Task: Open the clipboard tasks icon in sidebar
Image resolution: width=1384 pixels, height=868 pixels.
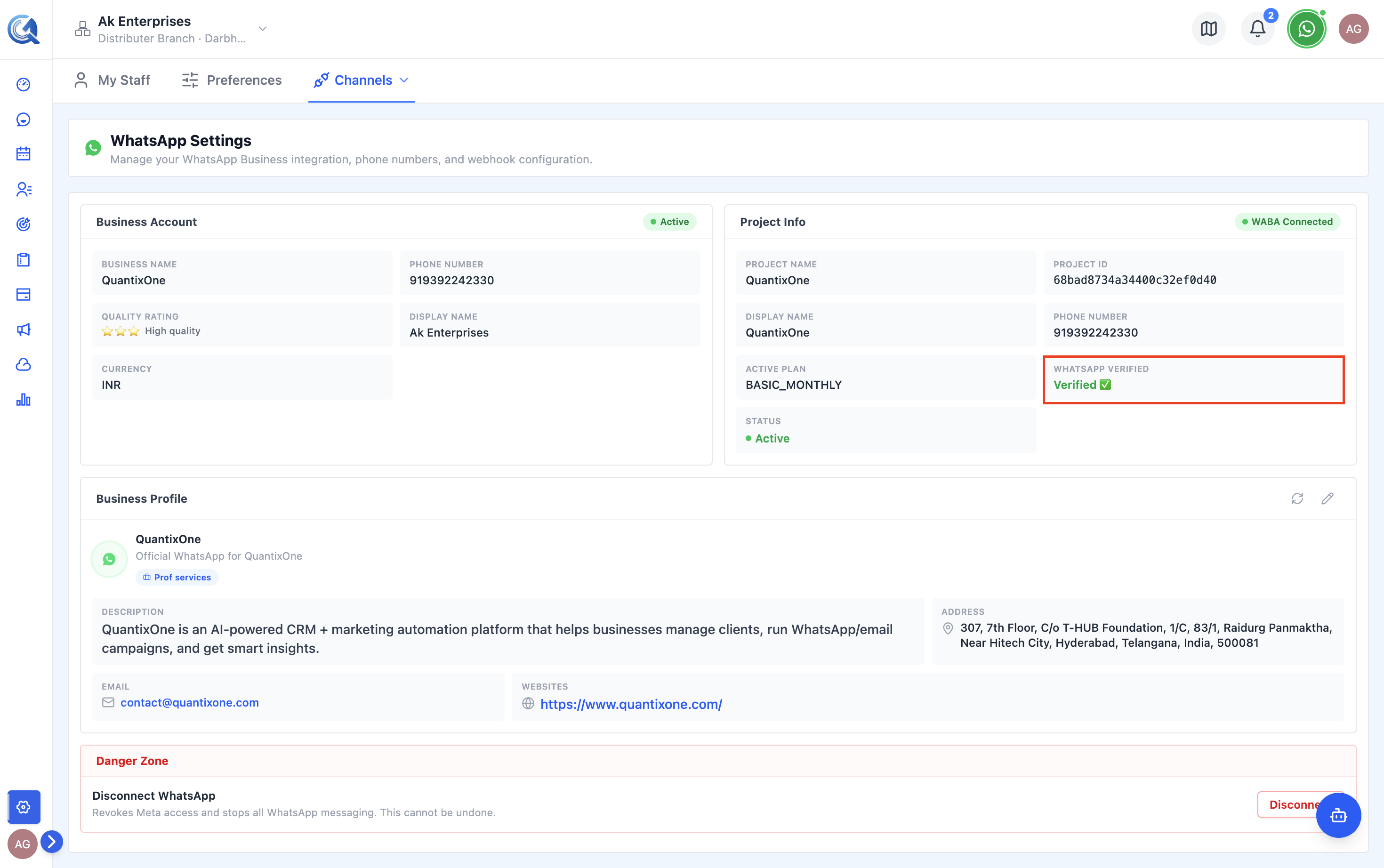Action: click(x=24, y=259)
